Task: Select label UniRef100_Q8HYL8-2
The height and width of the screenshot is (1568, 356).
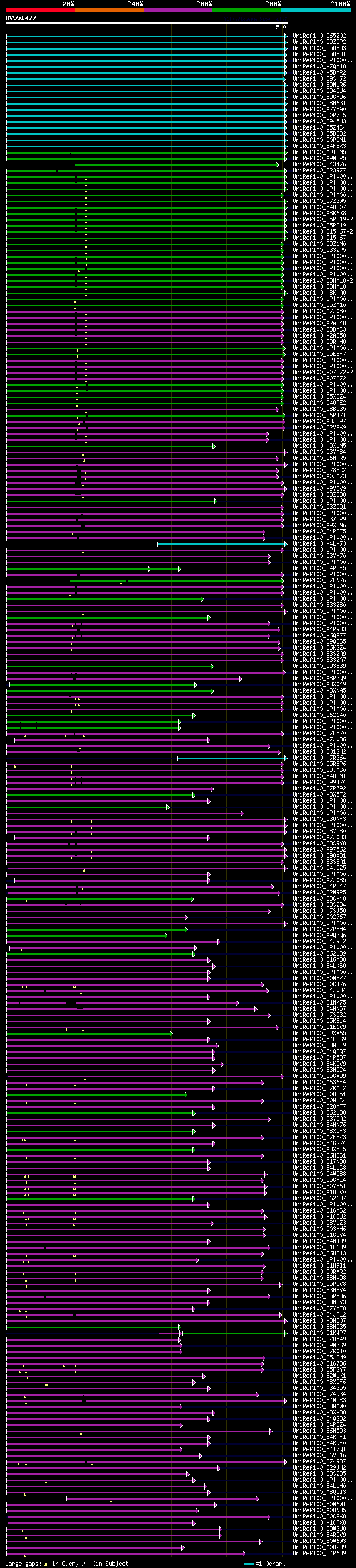Action: 323,280
